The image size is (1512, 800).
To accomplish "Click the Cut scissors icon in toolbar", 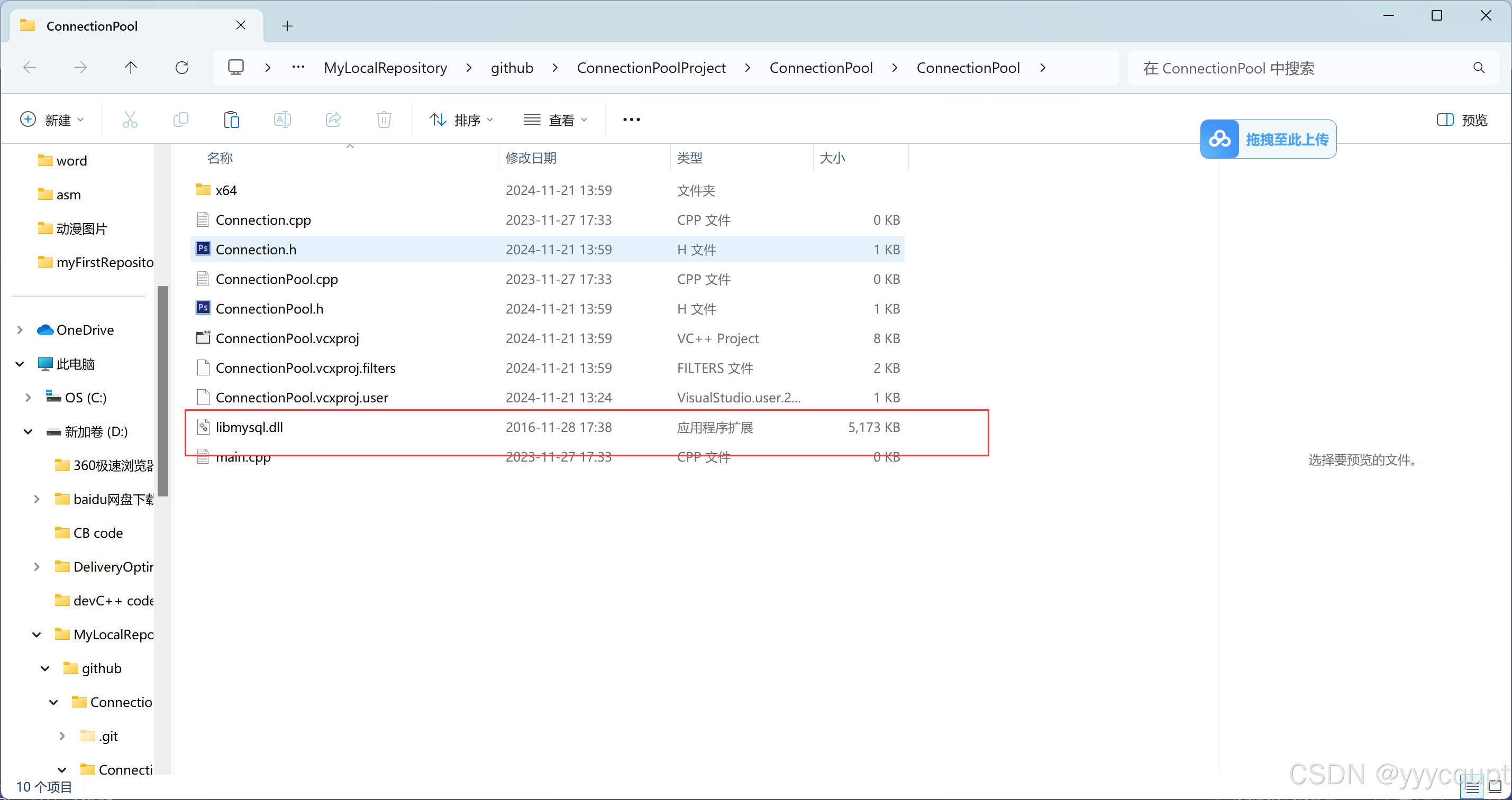I will tap(130, 119).
